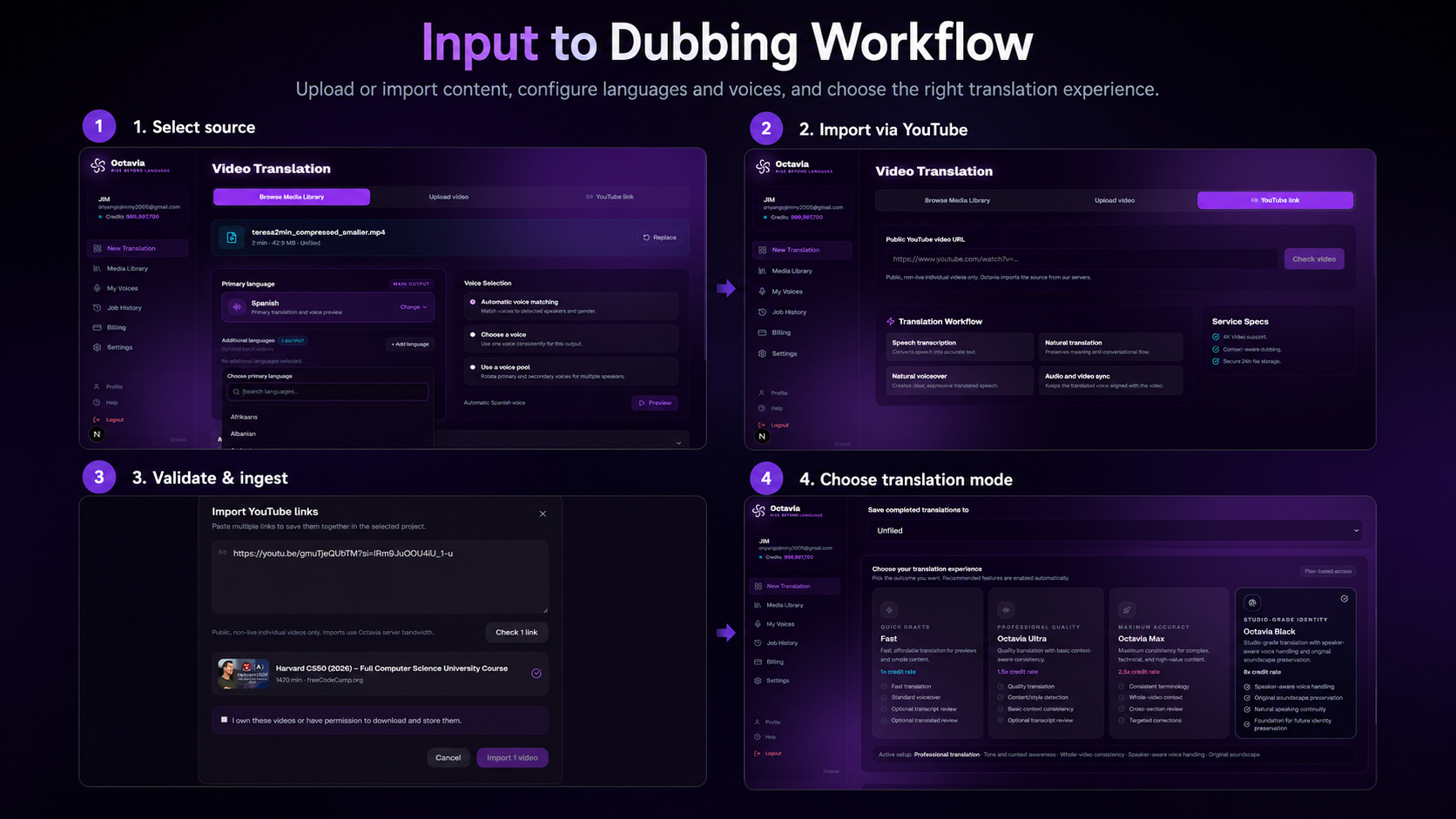Screen dimensions: 1456x819
Task: Click the Octavia logo in the Import via YouTube panel
Action: tap(764, 166)
